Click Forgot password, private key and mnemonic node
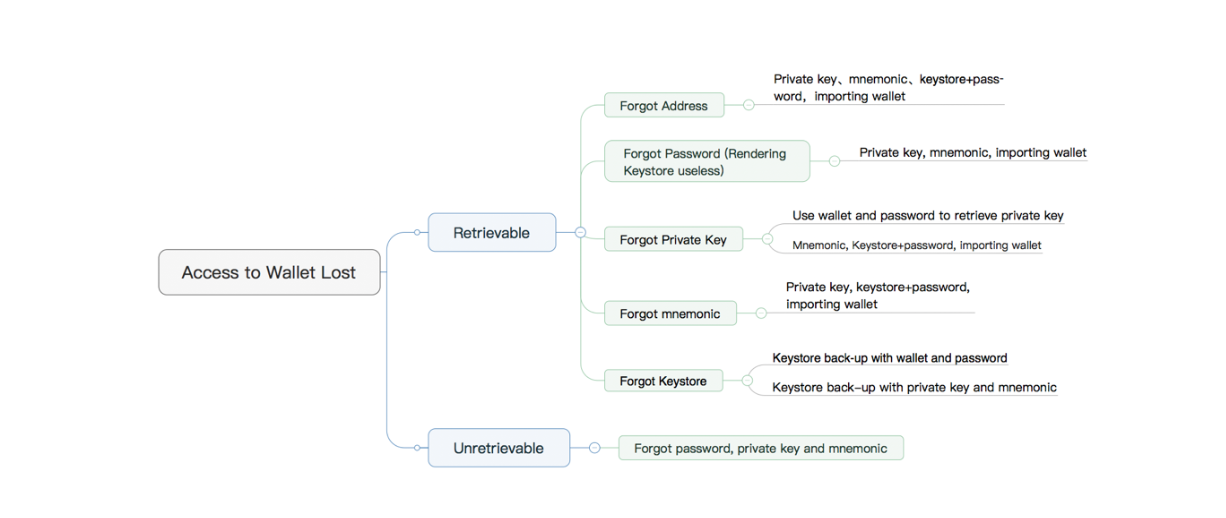Image resolution: width=1226 pixels, height=518 pixels. point(760,449)
